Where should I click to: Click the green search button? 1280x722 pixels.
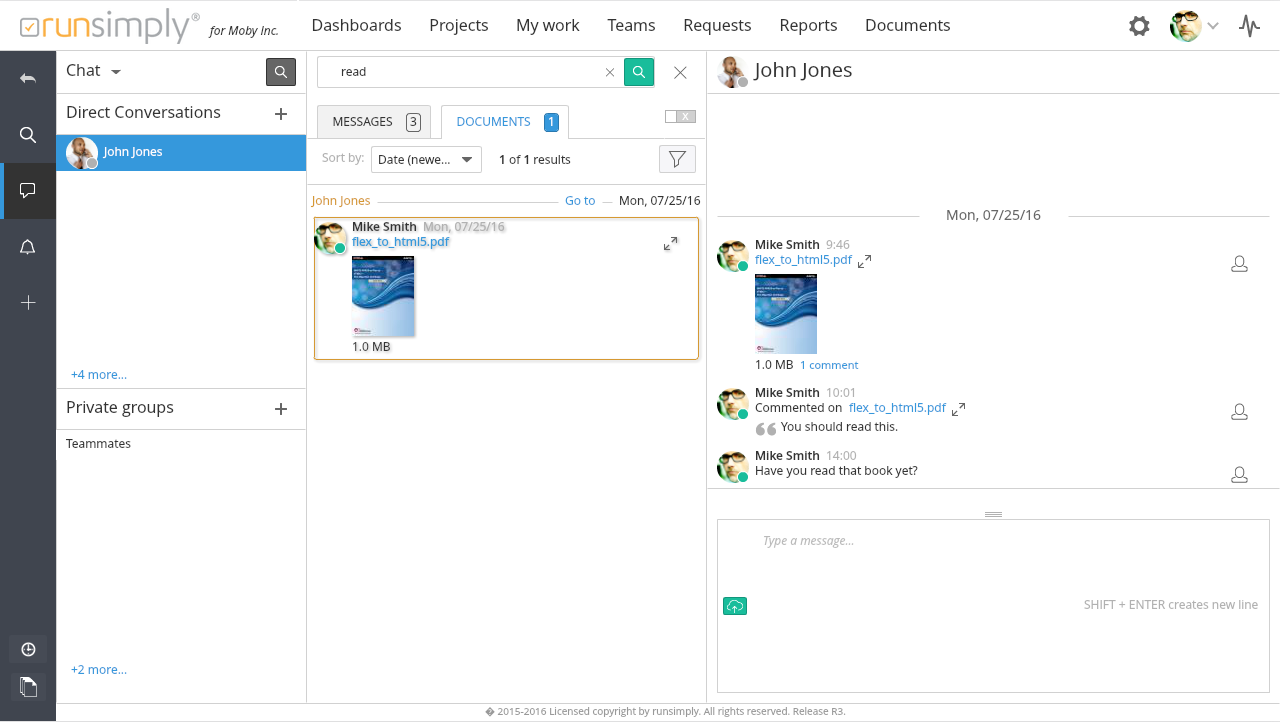(x=639, y=72)
